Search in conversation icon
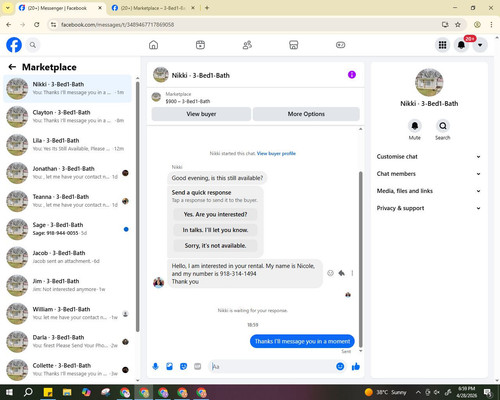Image resolution: width=500 pixels, height=400 pixels. [x=443, y=126]
